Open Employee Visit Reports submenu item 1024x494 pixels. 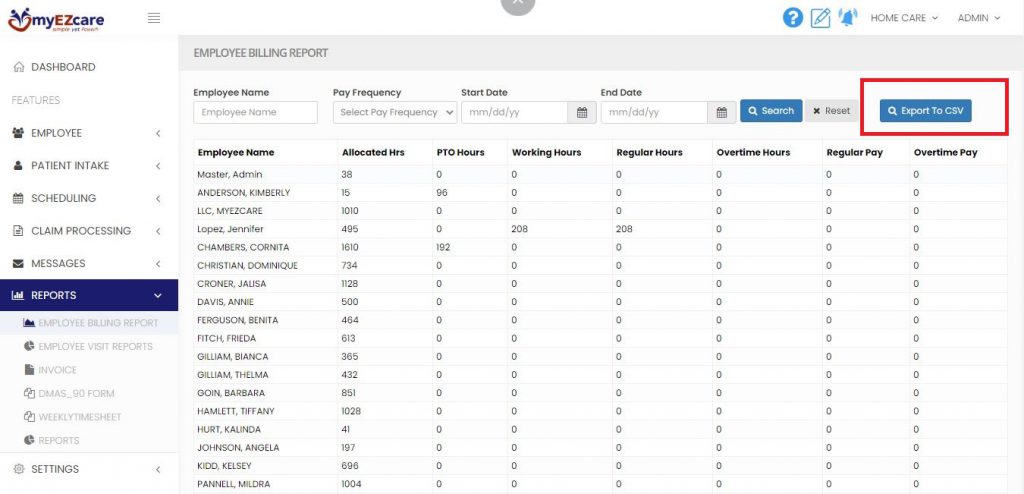95,346
